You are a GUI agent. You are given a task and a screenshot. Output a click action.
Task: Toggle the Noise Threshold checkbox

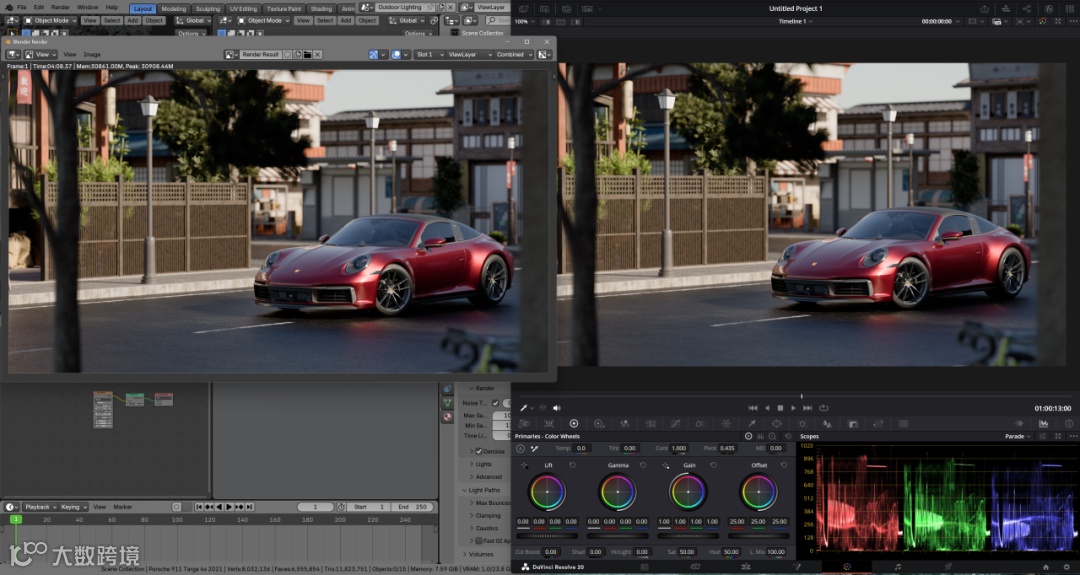[x=495, y=403]
